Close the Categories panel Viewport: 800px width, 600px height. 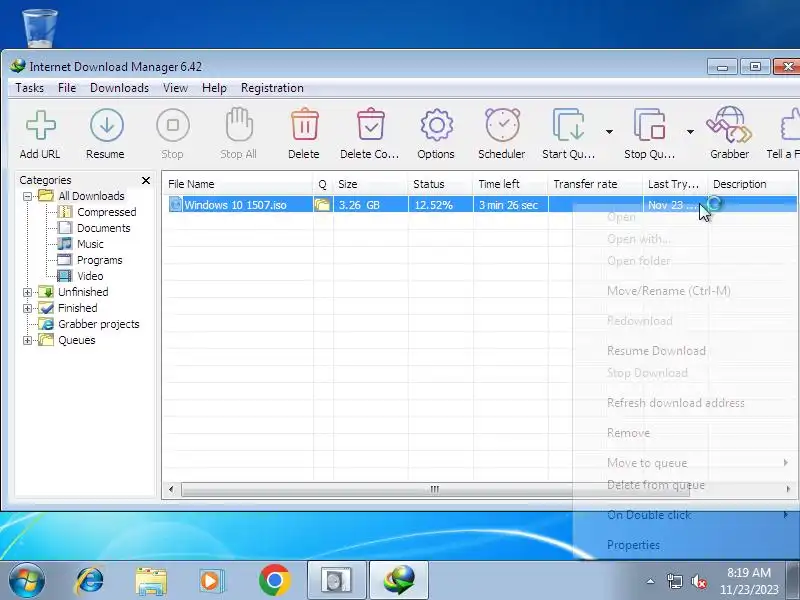click(146, 181)
